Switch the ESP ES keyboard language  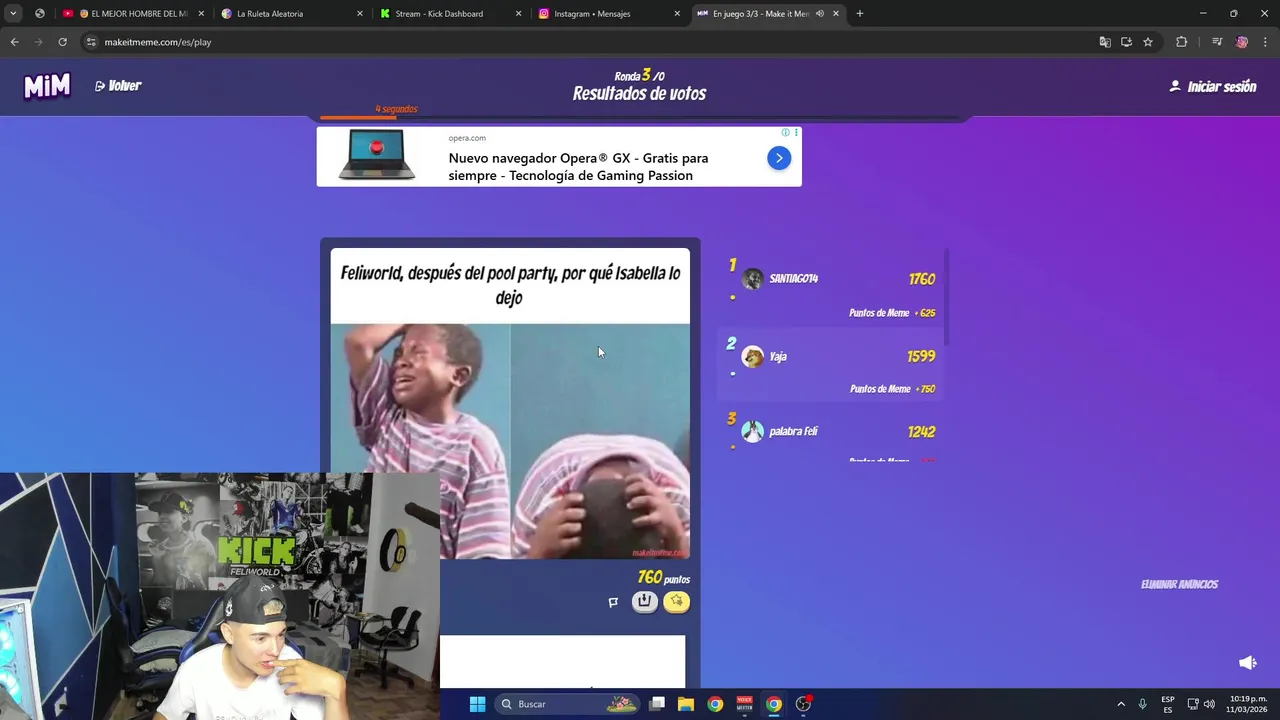1168,704
